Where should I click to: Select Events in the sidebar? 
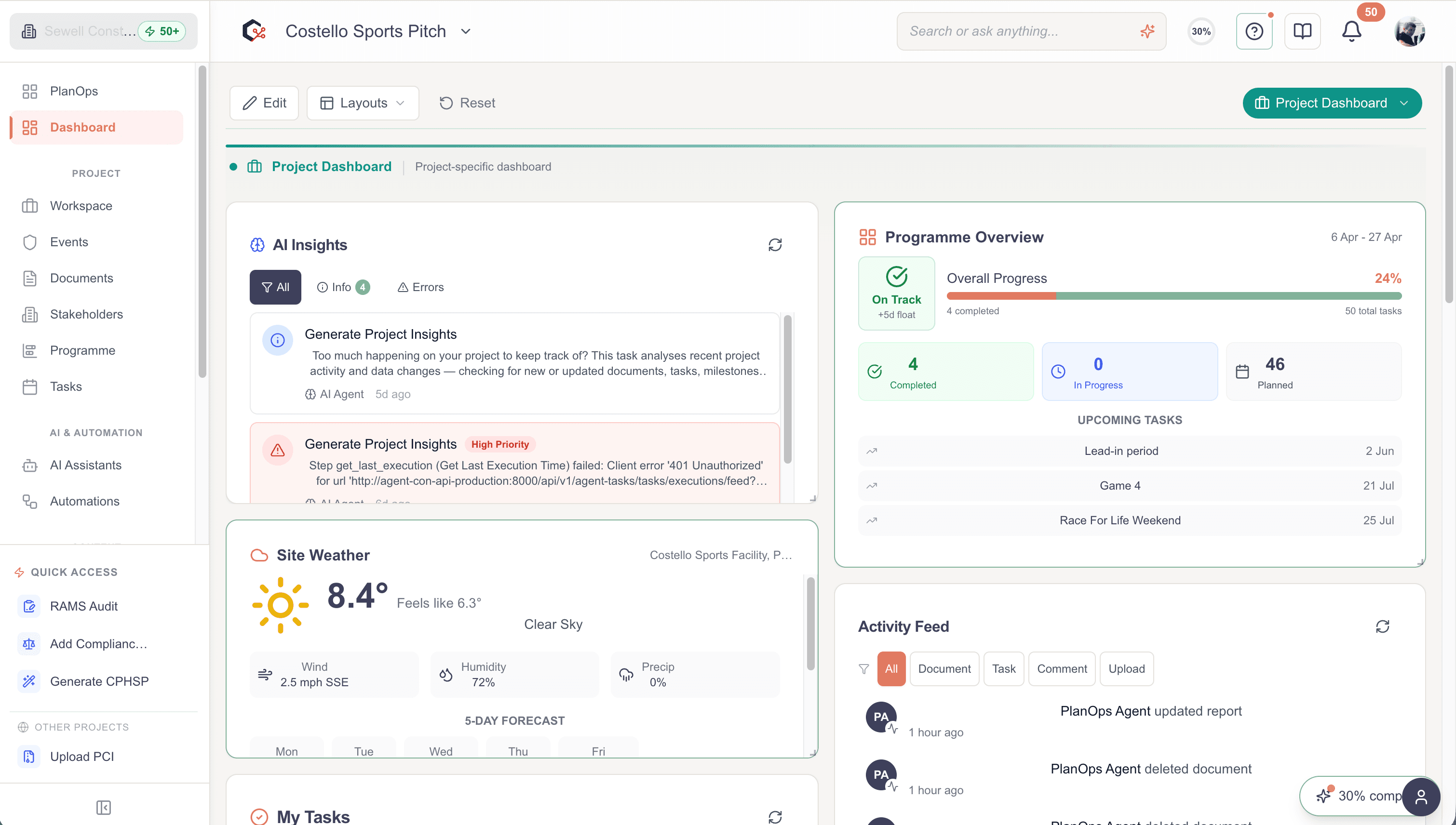69,242
